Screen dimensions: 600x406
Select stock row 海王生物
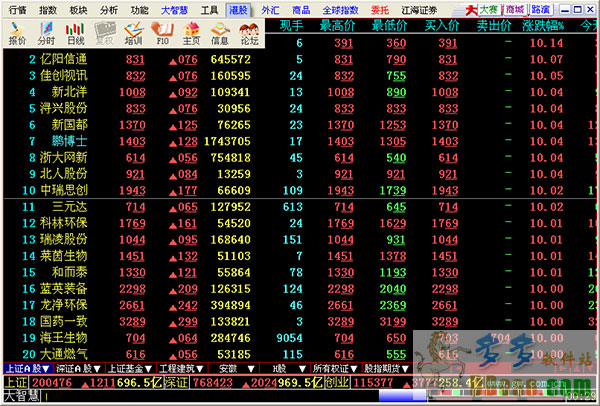pos(302,338)
